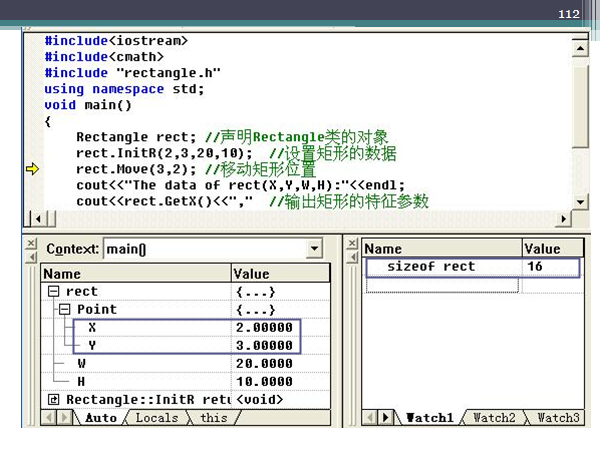Viewport: 600px width, 450px height.
Task: Click the Rectangle::InitR return value icon
Action: [54, 400]
